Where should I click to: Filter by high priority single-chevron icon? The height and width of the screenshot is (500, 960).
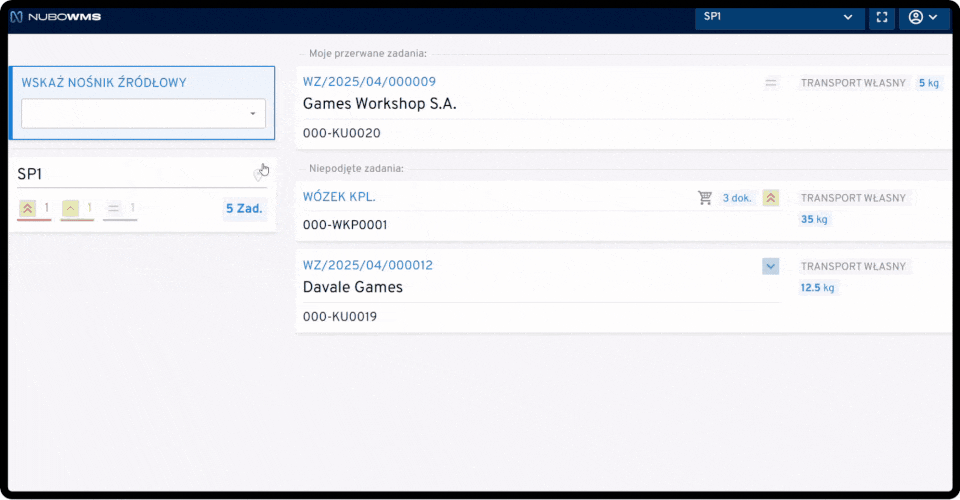[70, 209]
